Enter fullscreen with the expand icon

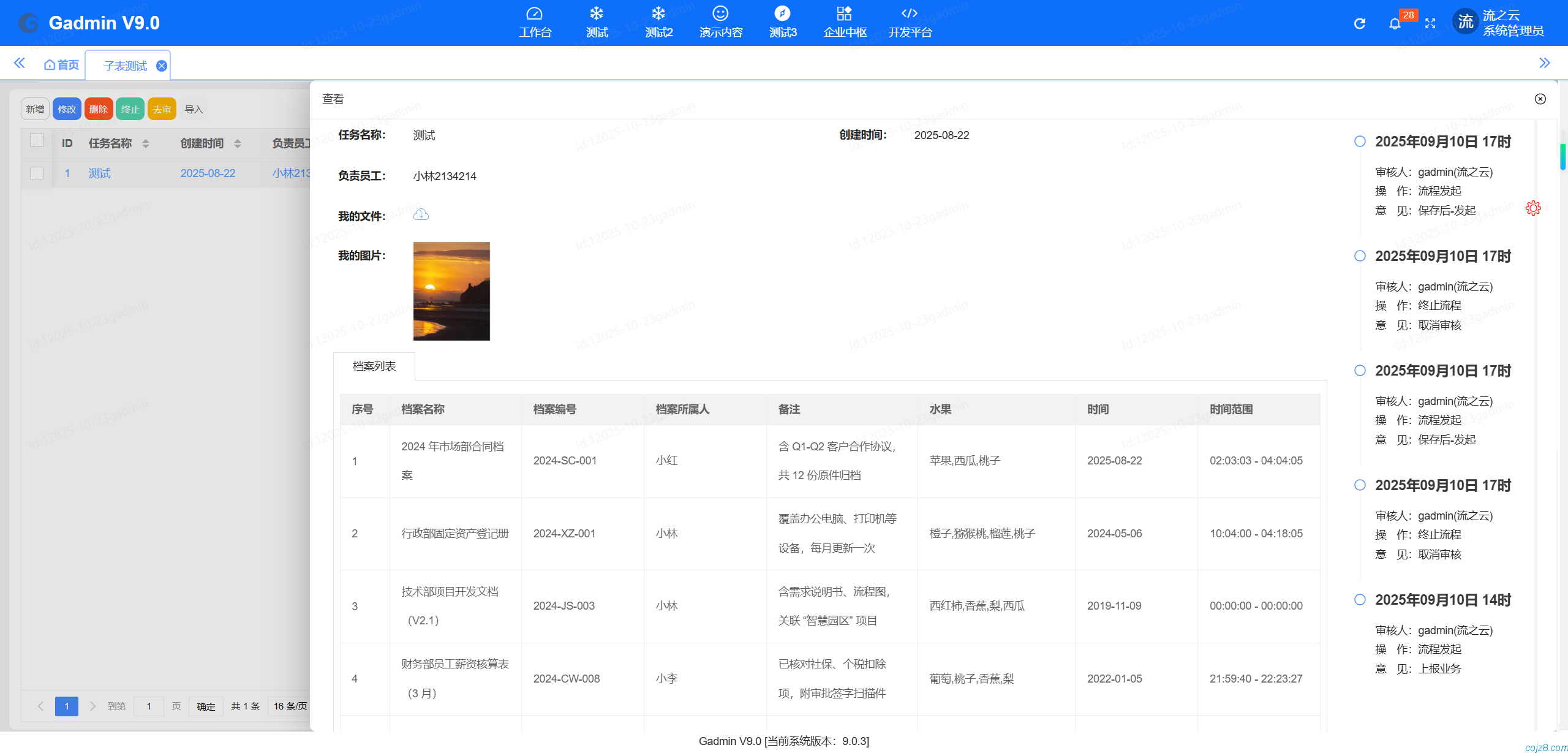click(x=1431, y=23)
